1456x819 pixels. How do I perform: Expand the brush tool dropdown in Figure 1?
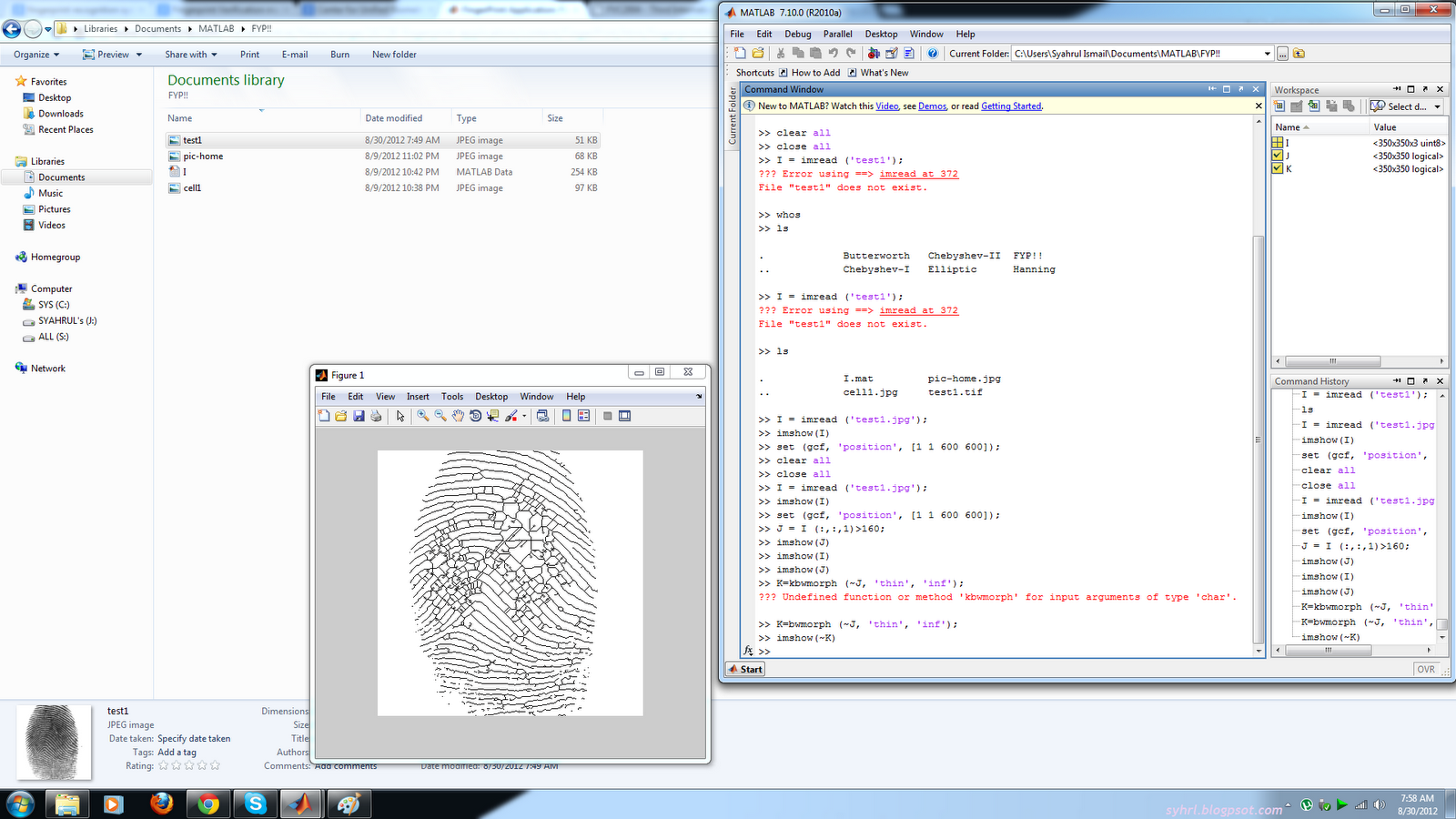click(523, 416)
